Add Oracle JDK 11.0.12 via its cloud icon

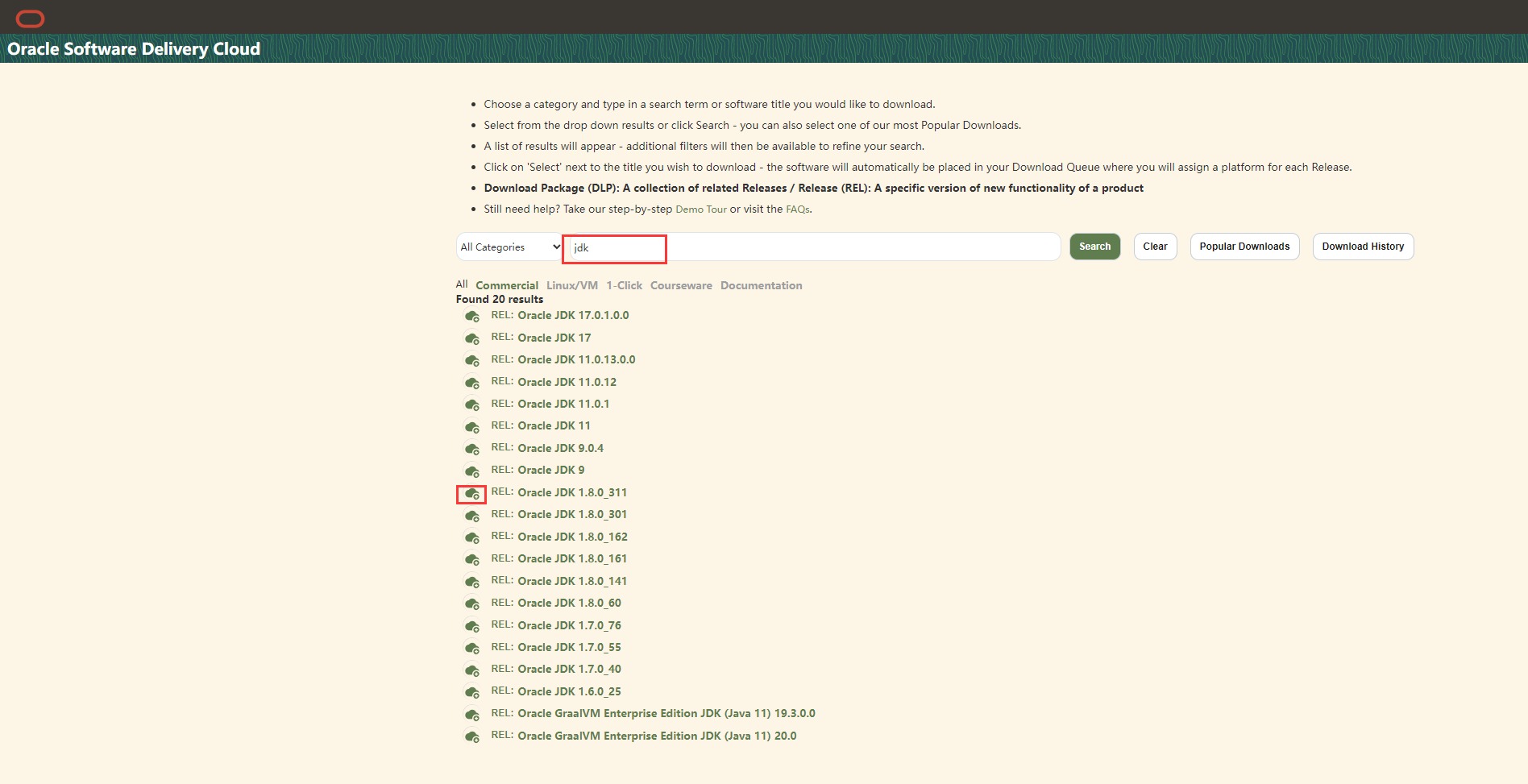point(472,383)
